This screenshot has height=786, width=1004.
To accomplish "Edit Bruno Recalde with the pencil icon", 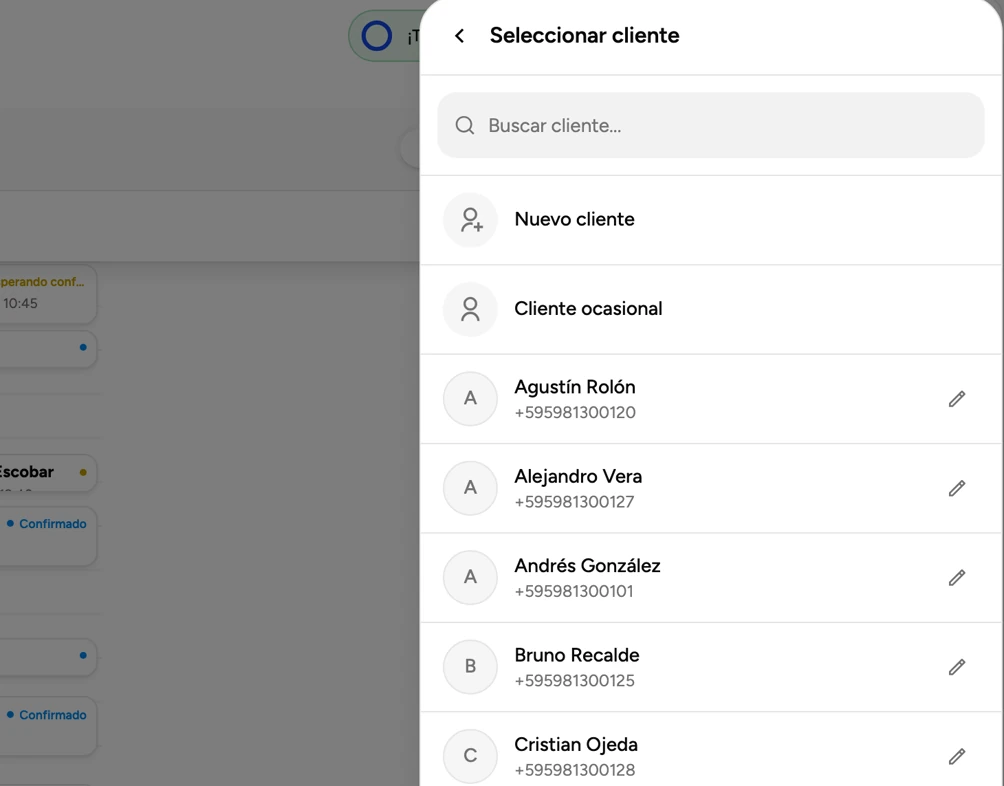I will [957, 668].
